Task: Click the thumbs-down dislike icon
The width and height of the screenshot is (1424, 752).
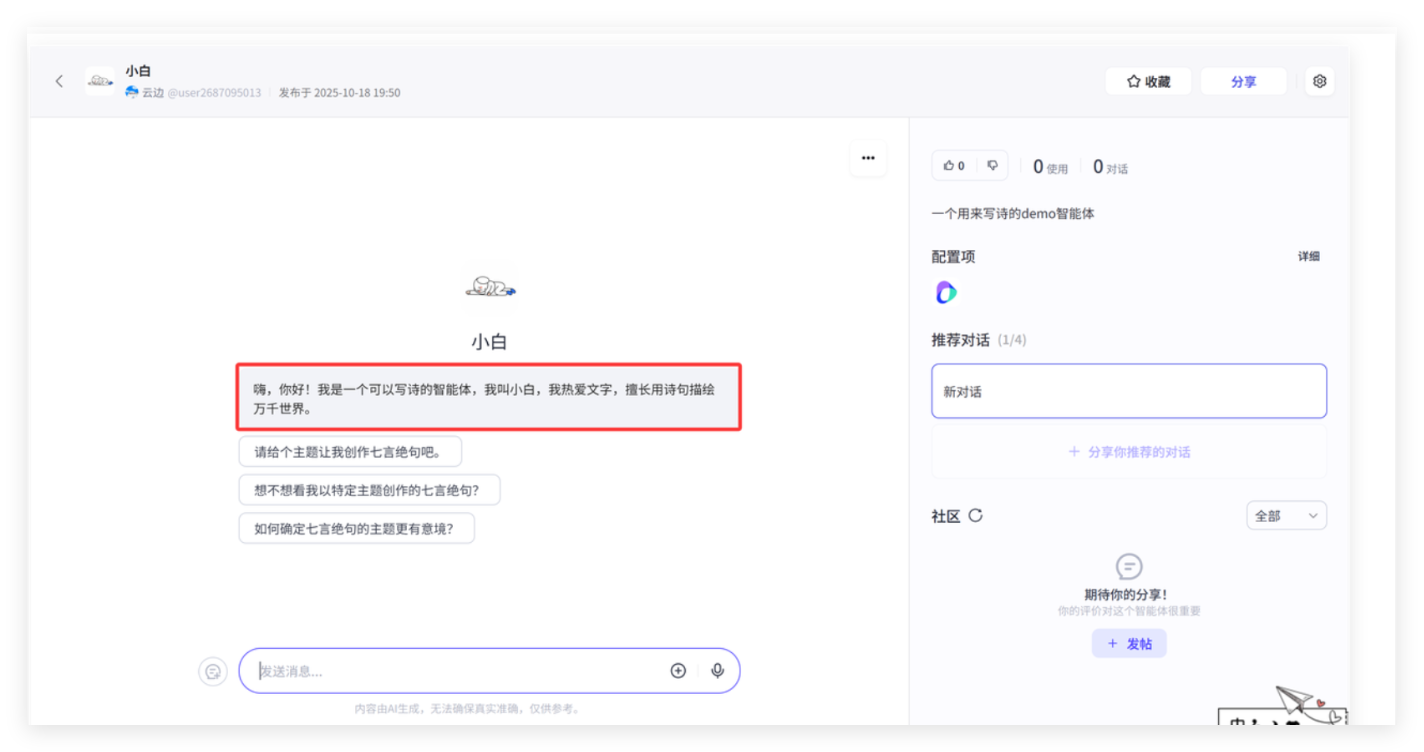Action: (992, 166)
